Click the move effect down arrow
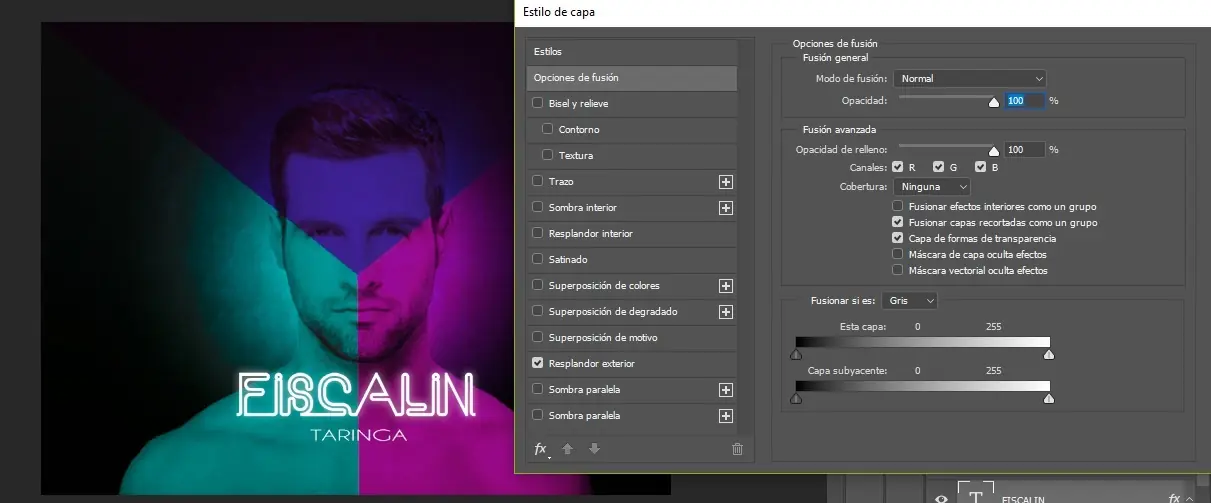 (593, 450)
